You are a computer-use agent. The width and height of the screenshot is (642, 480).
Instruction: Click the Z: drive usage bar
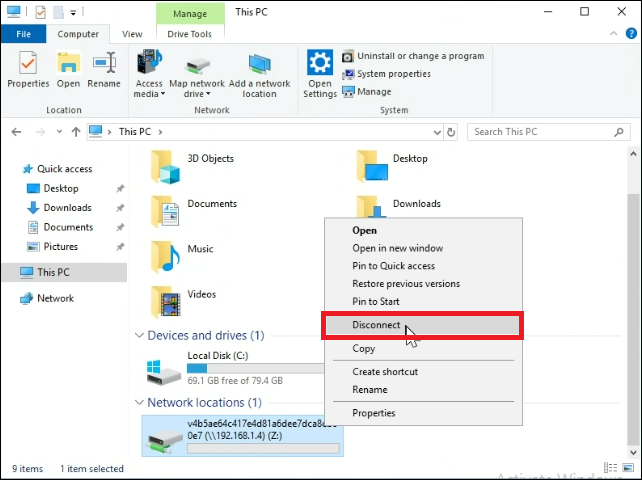tap(263, 448)
